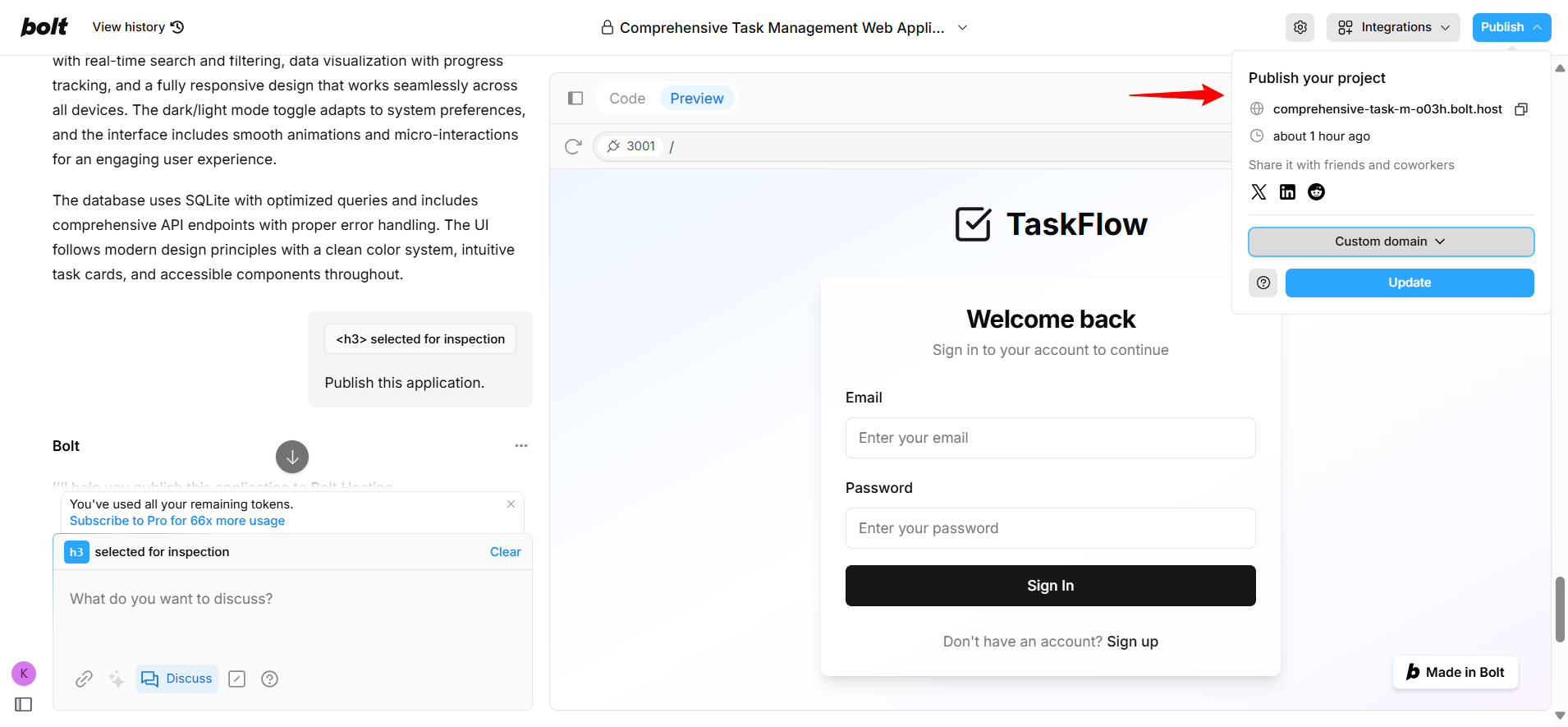Share project on LinkedIn

[x=1287, y=192]
